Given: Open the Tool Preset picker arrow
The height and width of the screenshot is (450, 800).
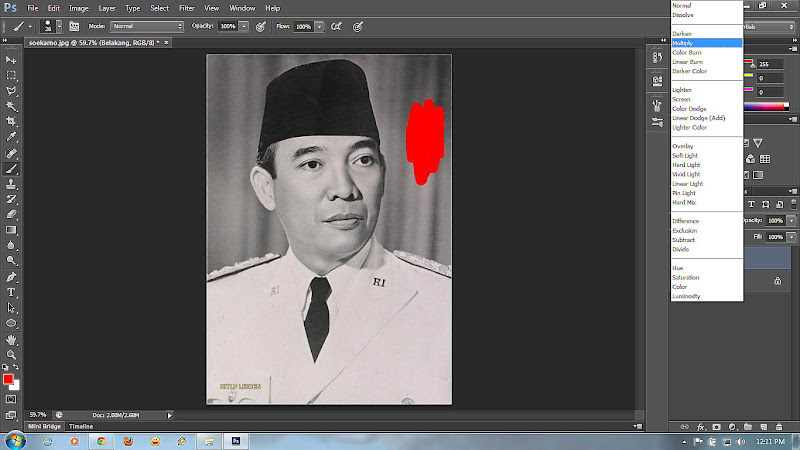Looking at the screenshot, I should pos(30,27).
